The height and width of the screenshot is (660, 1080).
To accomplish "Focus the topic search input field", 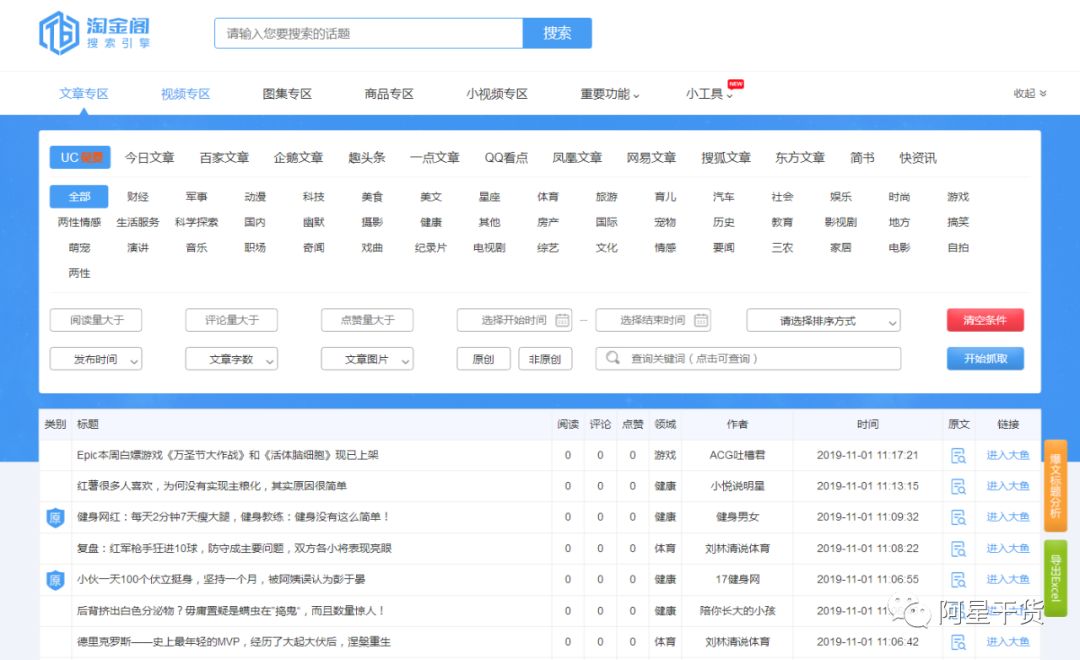I will (368, 33).
